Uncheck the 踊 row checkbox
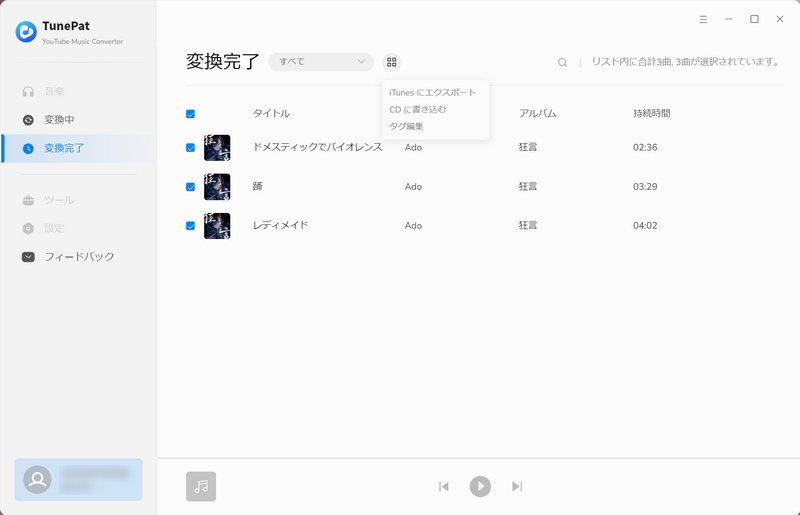 click(x=190, y=187)
